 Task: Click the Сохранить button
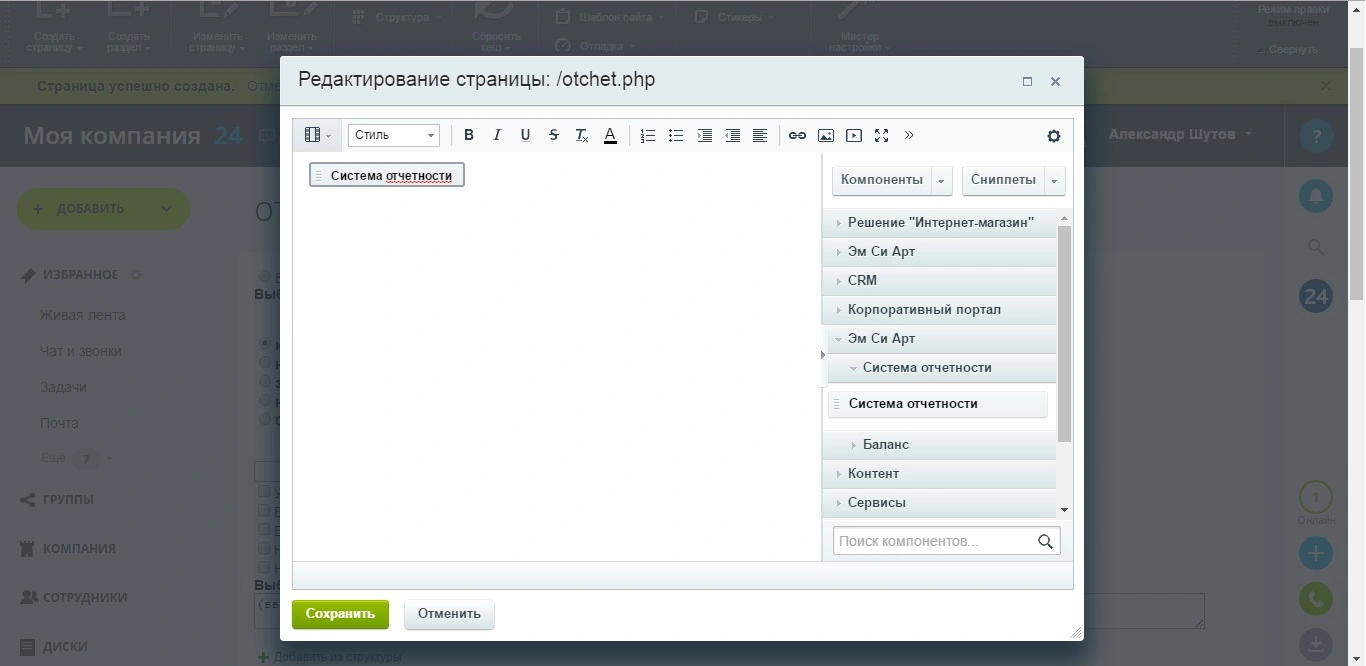340,614
